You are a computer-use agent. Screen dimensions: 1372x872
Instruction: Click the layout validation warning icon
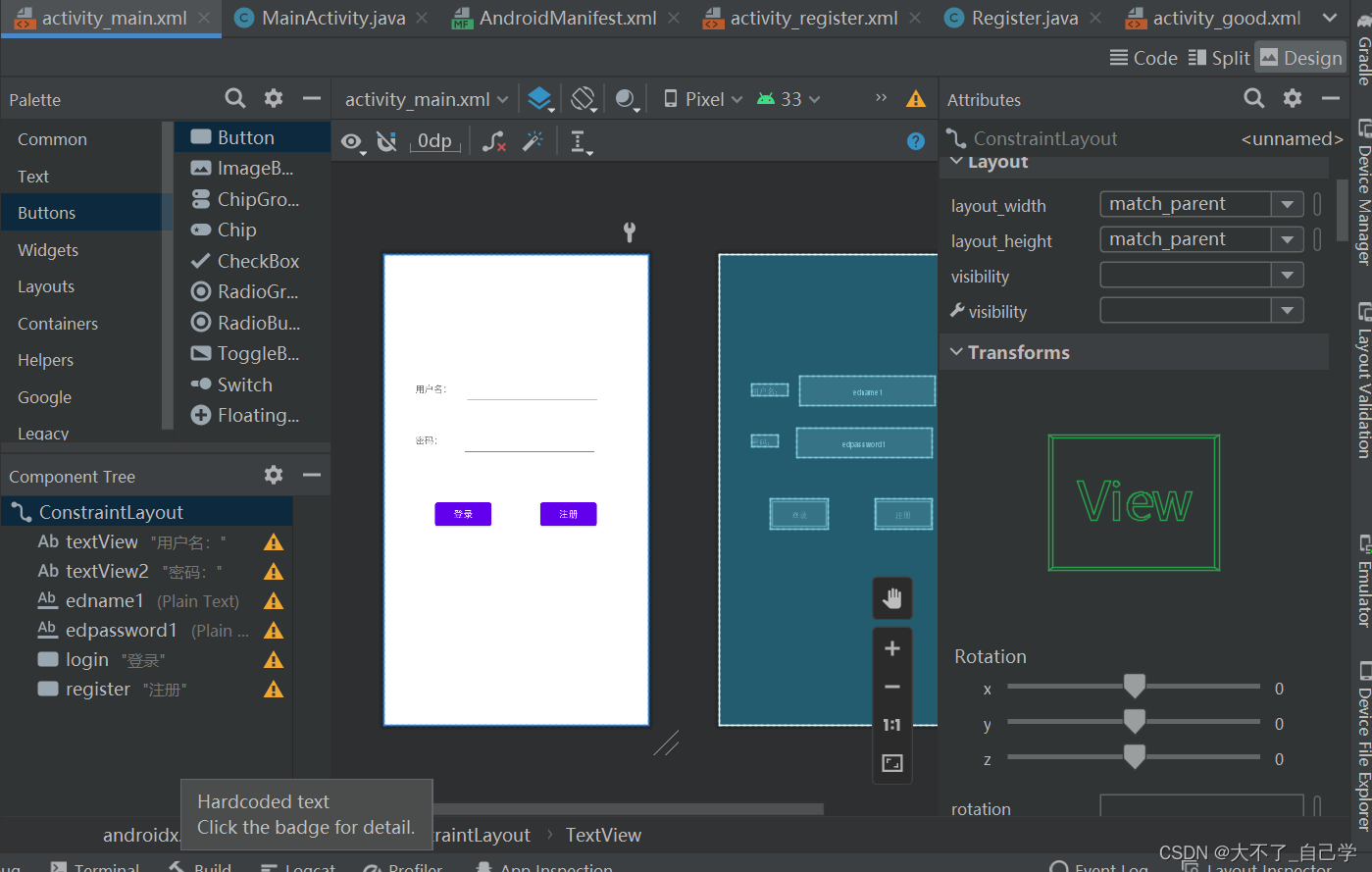pos(917,98)
